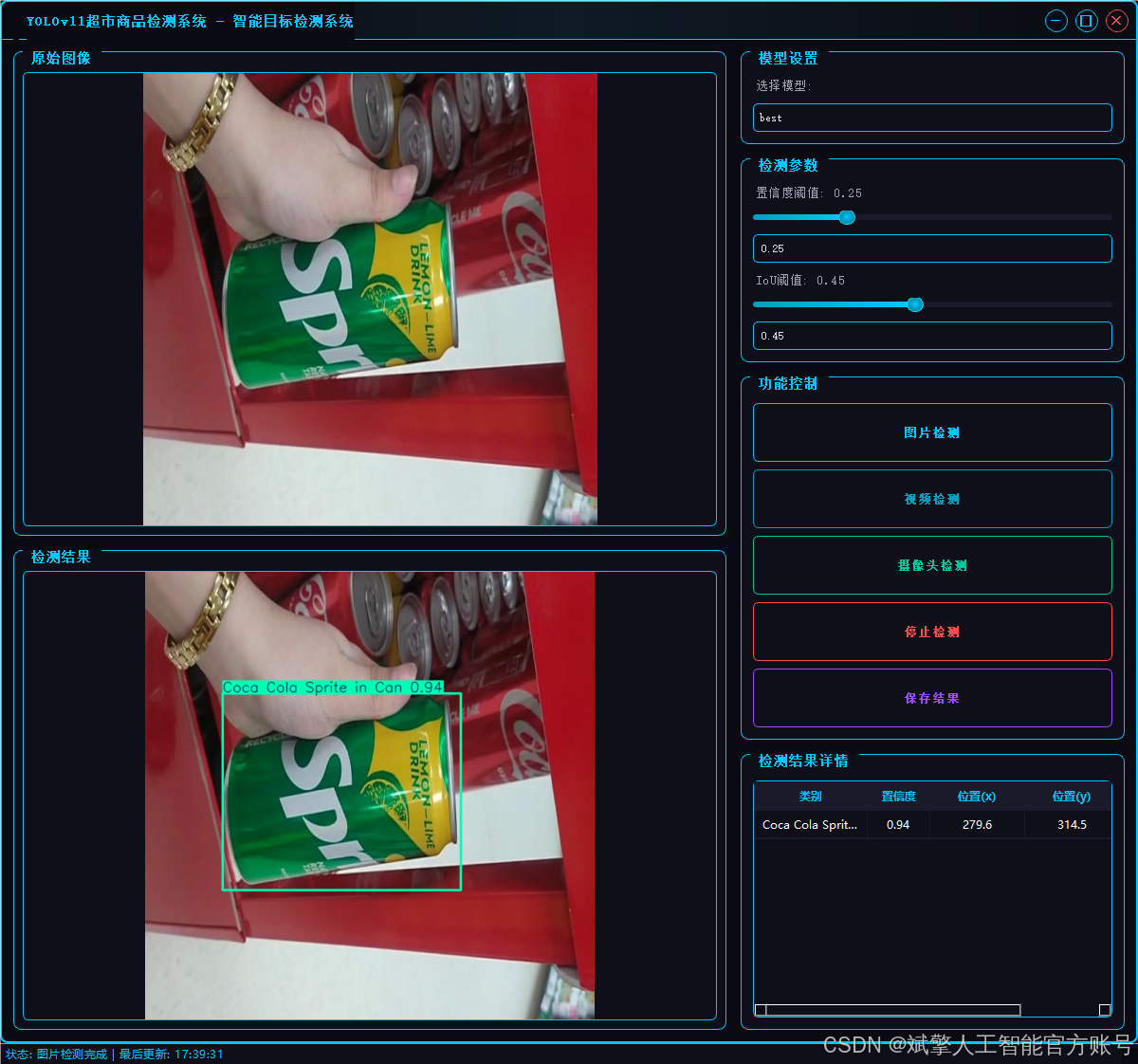Launch 摄像头检测 camera detection
Image resolution: width=1138 pixels, height=1064 pixels.
point(932,565)
